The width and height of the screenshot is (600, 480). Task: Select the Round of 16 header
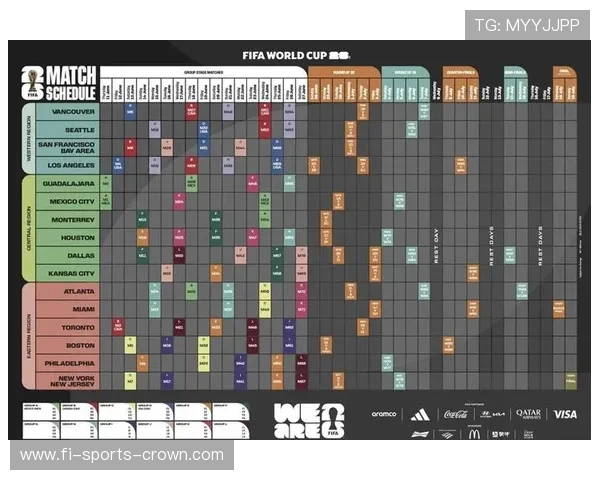(x=405, y=72)
